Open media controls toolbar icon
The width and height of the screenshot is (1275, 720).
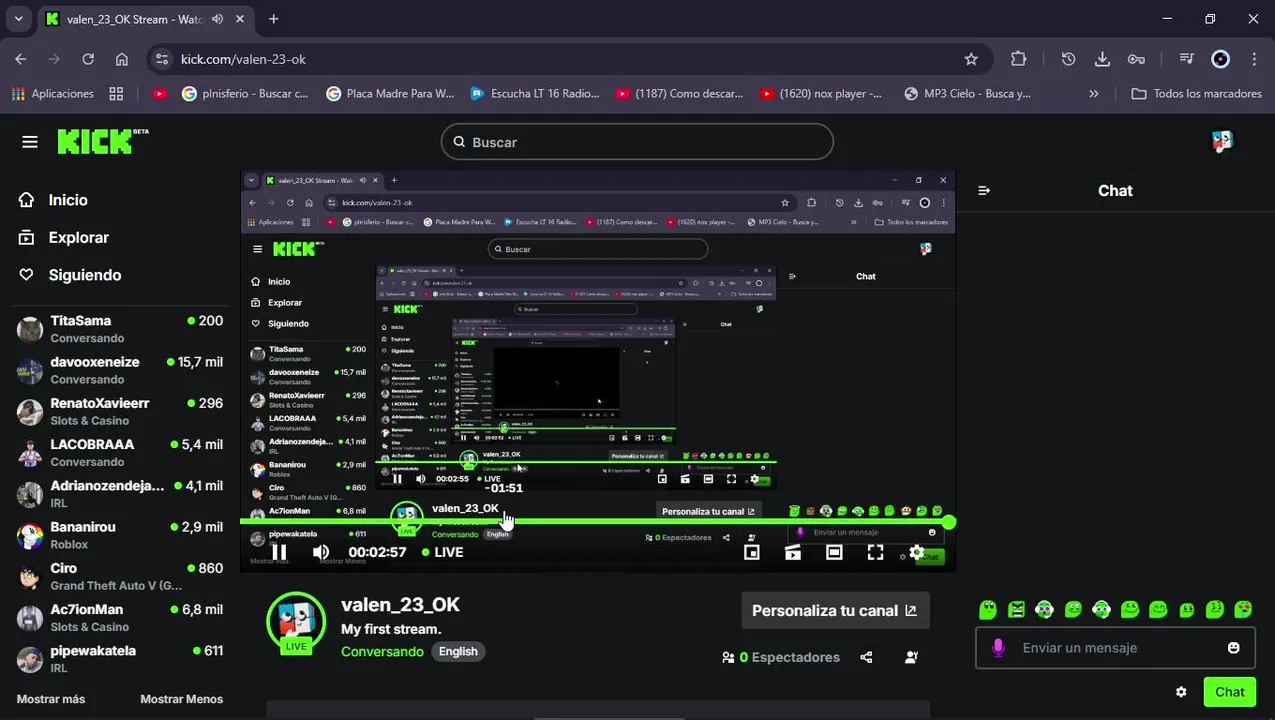[x=1187, y=59]
